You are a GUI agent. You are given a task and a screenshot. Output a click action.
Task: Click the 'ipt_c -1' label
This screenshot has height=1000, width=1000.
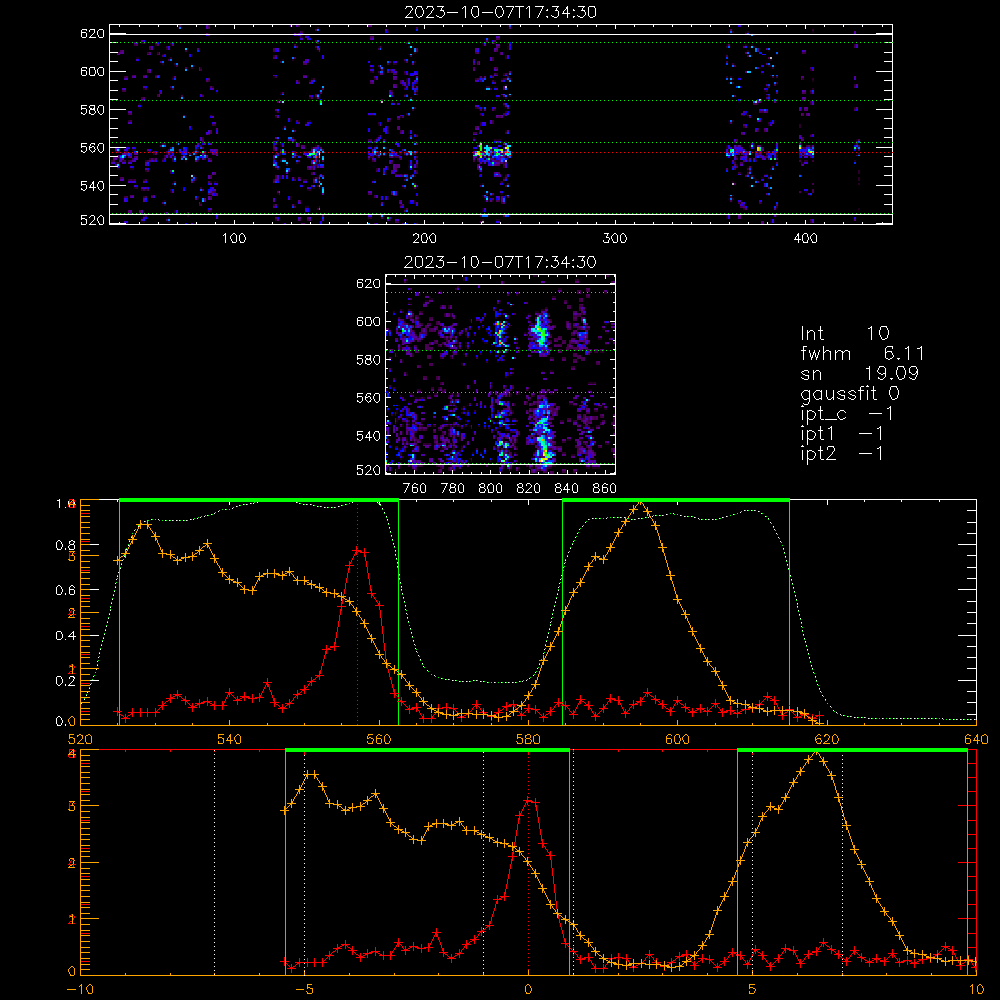point(847,415)
